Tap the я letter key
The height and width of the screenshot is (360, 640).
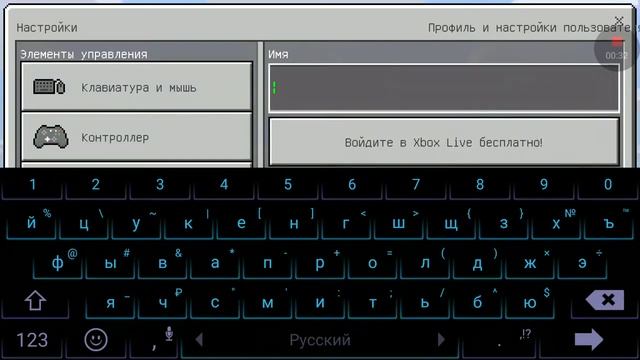[x=110, y=302]
